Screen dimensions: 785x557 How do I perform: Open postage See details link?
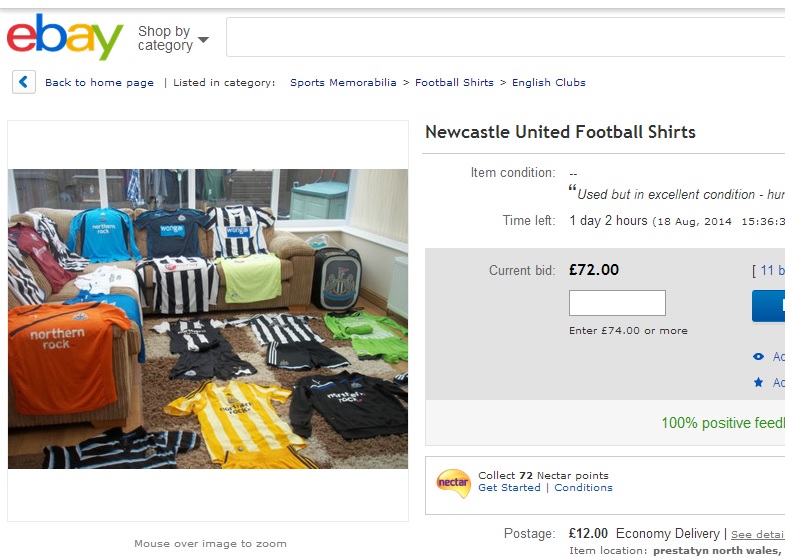pyautogui.click(x=757, y=535)
